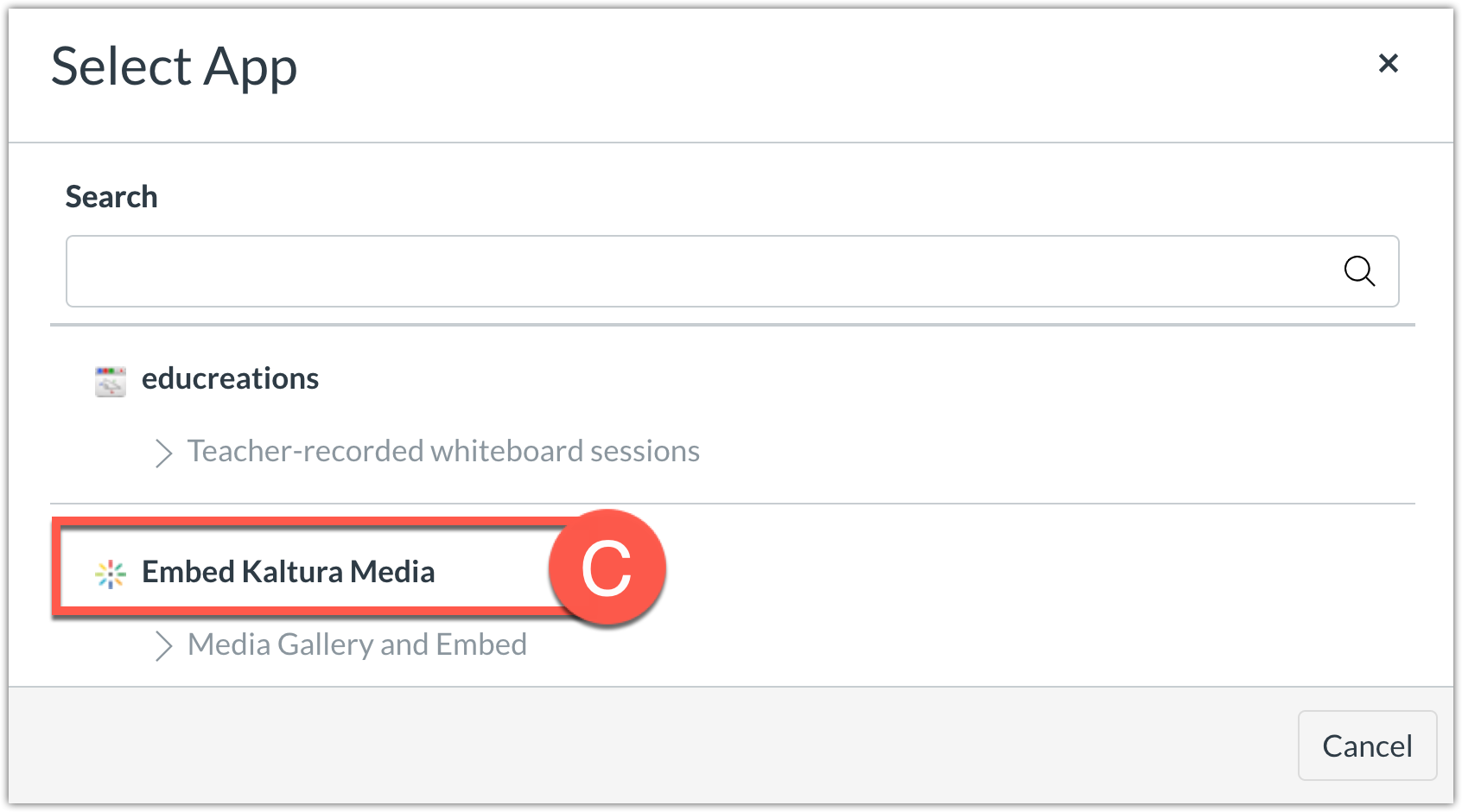Click the red circled C badge
Viewport: 1462px width, 812px height.
(607, 568)
